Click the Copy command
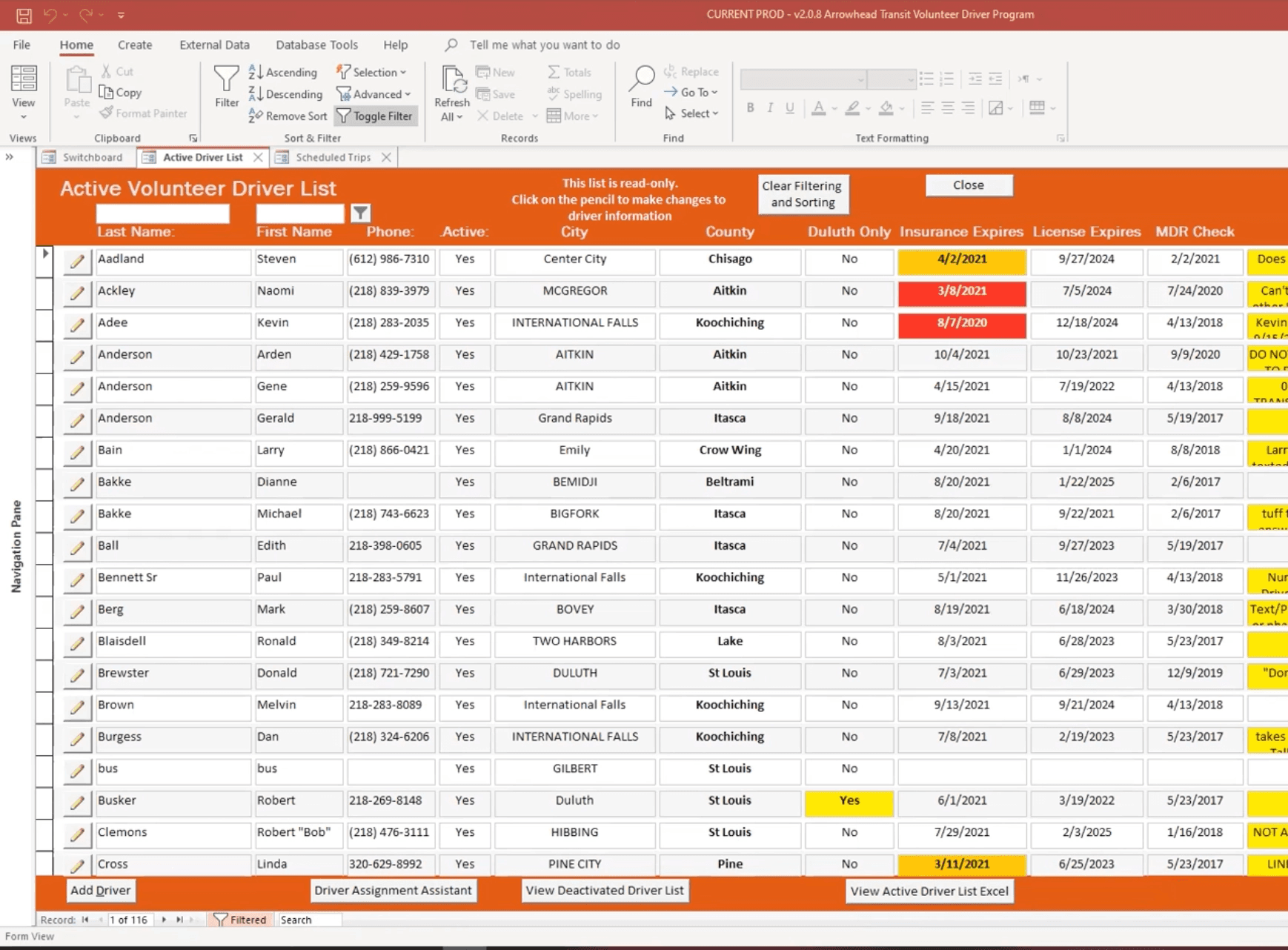 point(121,93)
